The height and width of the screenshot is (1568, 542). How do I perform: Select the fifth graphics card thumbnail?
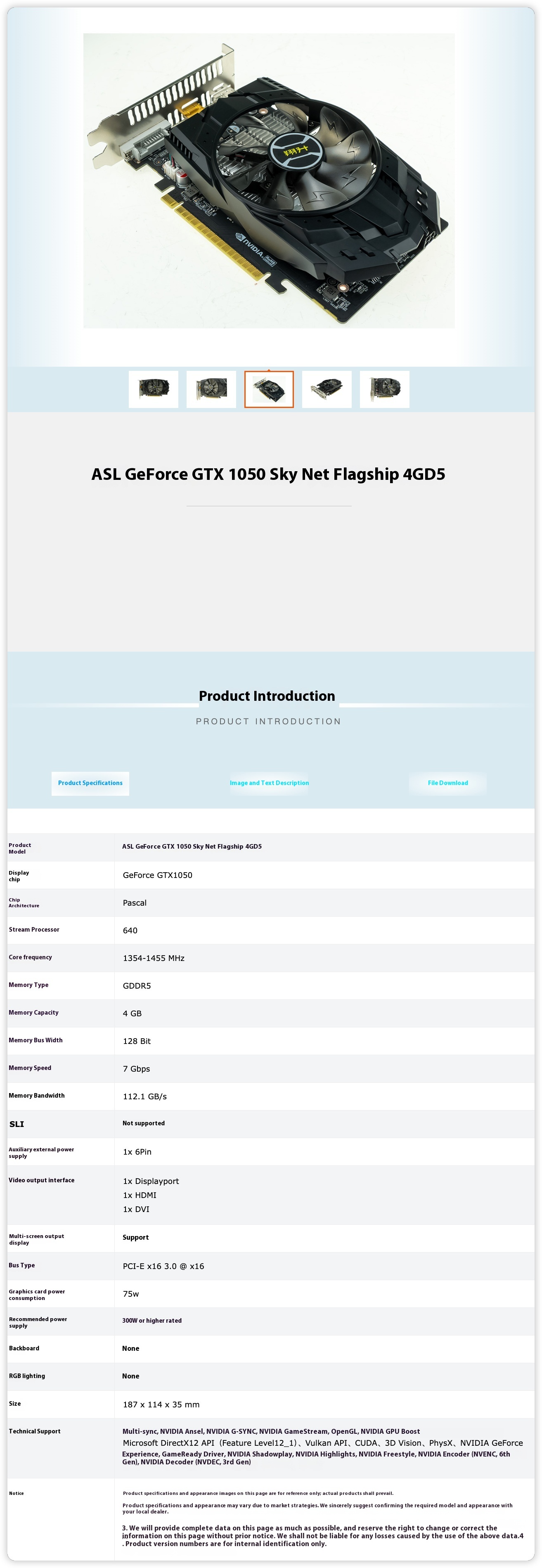384,389
